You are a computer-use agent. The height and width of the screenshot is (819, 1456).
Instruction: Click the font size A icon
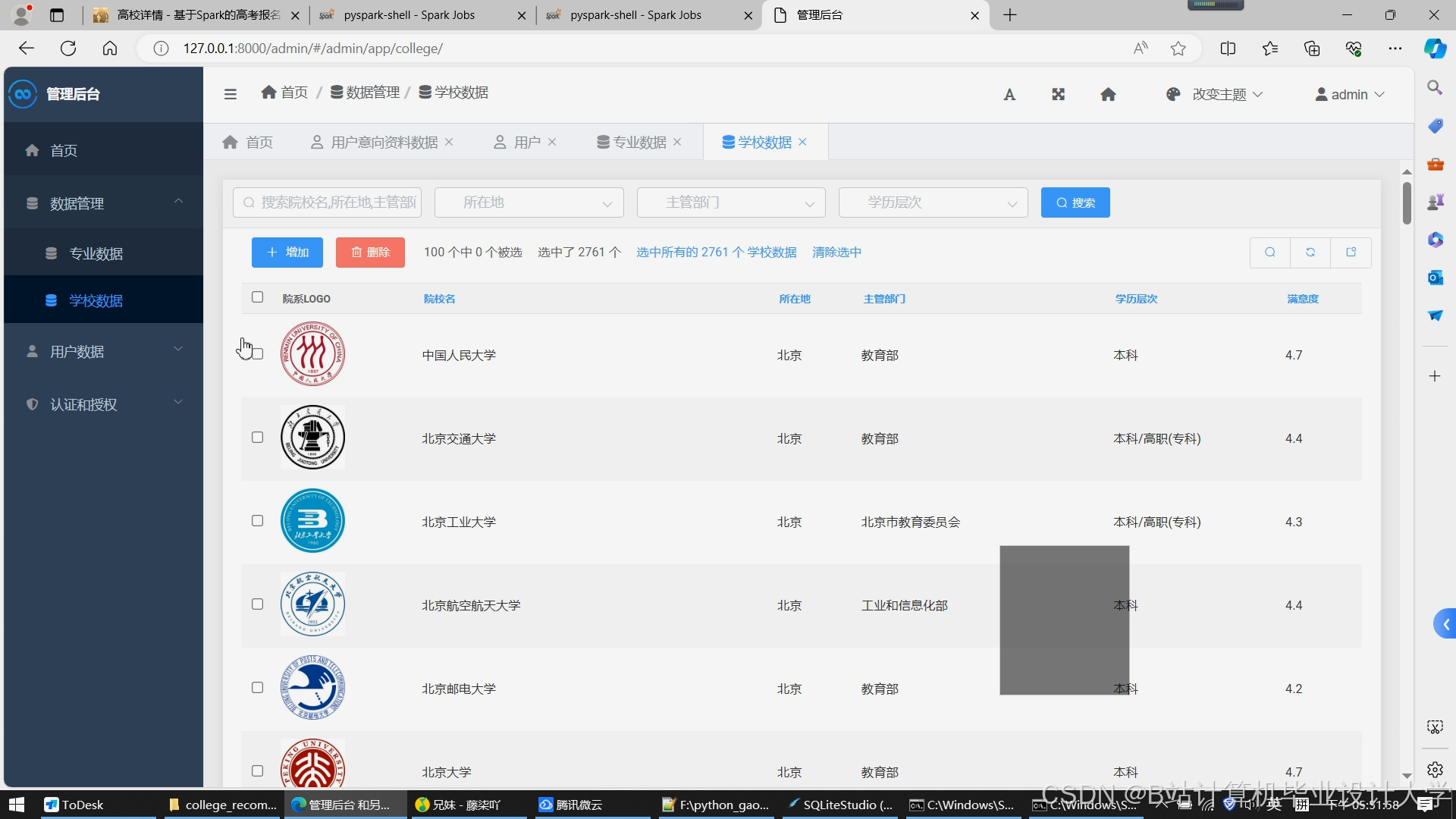coord(1009,95)
